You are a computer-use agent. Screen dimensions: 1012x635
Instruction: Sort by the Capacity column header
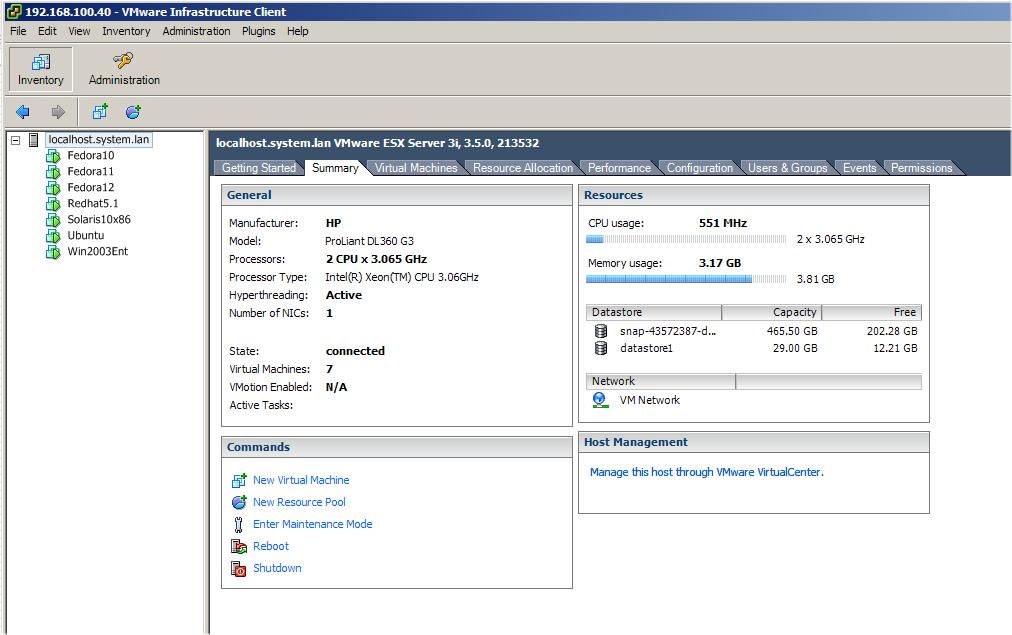pyautogui.click(x=771, y=312)
